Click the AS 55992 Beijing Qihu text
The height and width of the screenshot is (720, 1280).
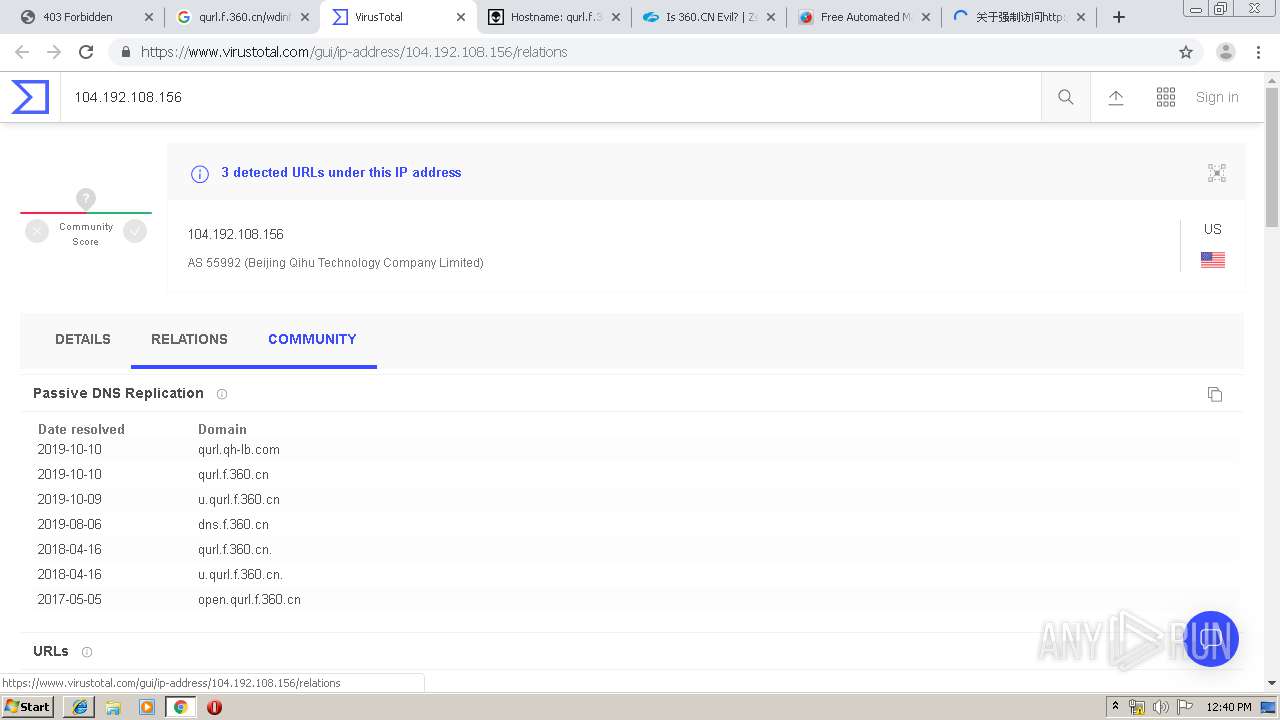pyautogui.click(x=336, y=263)
